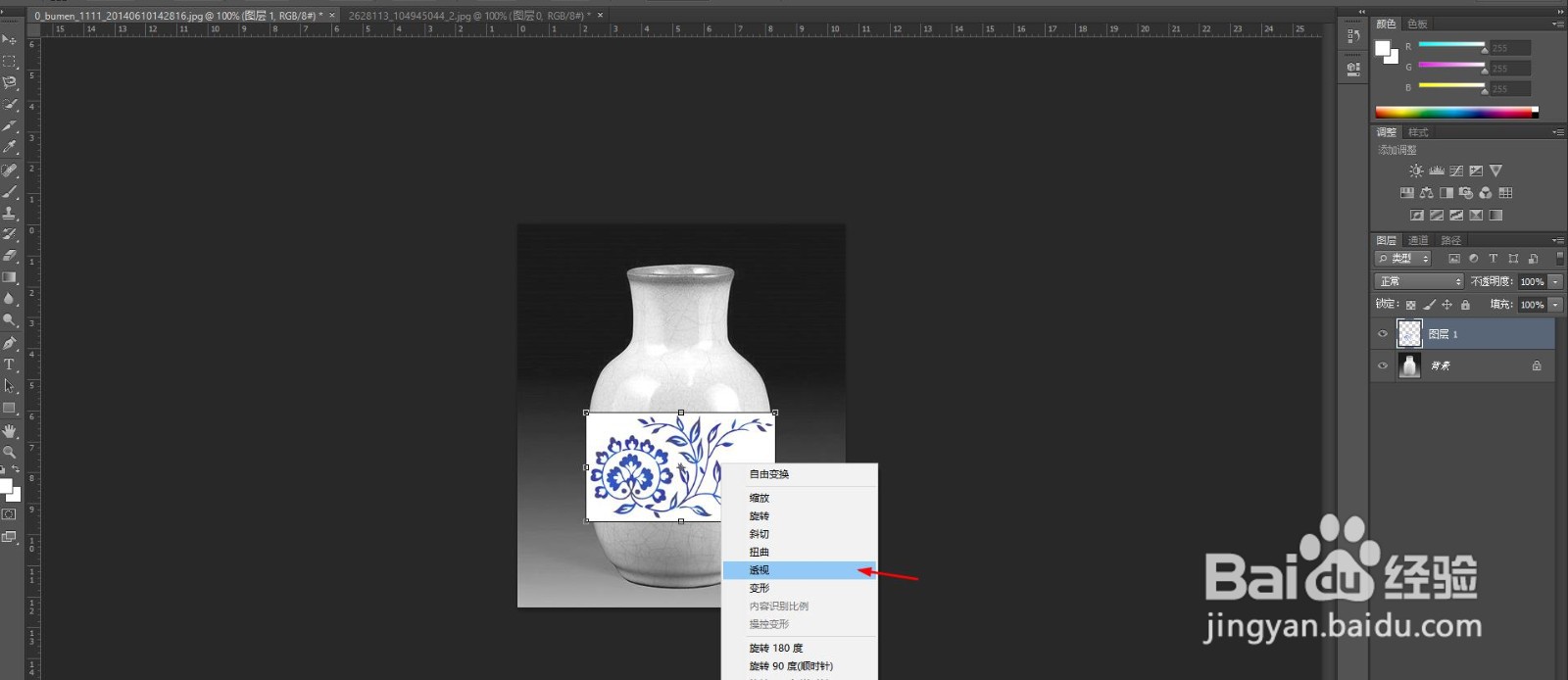The width and height of the screenshot is (1568, 680).
Task: Select the Gradient tool
Action: click(10, 277)
